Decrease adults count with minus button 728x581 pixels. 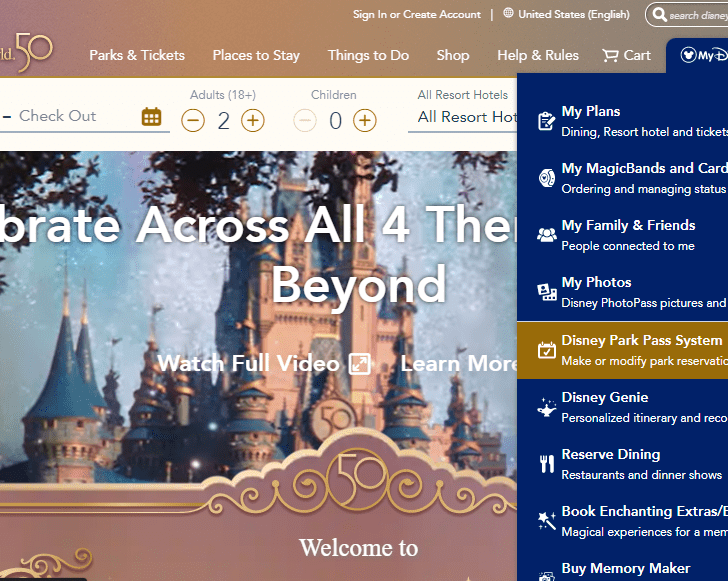193,121
